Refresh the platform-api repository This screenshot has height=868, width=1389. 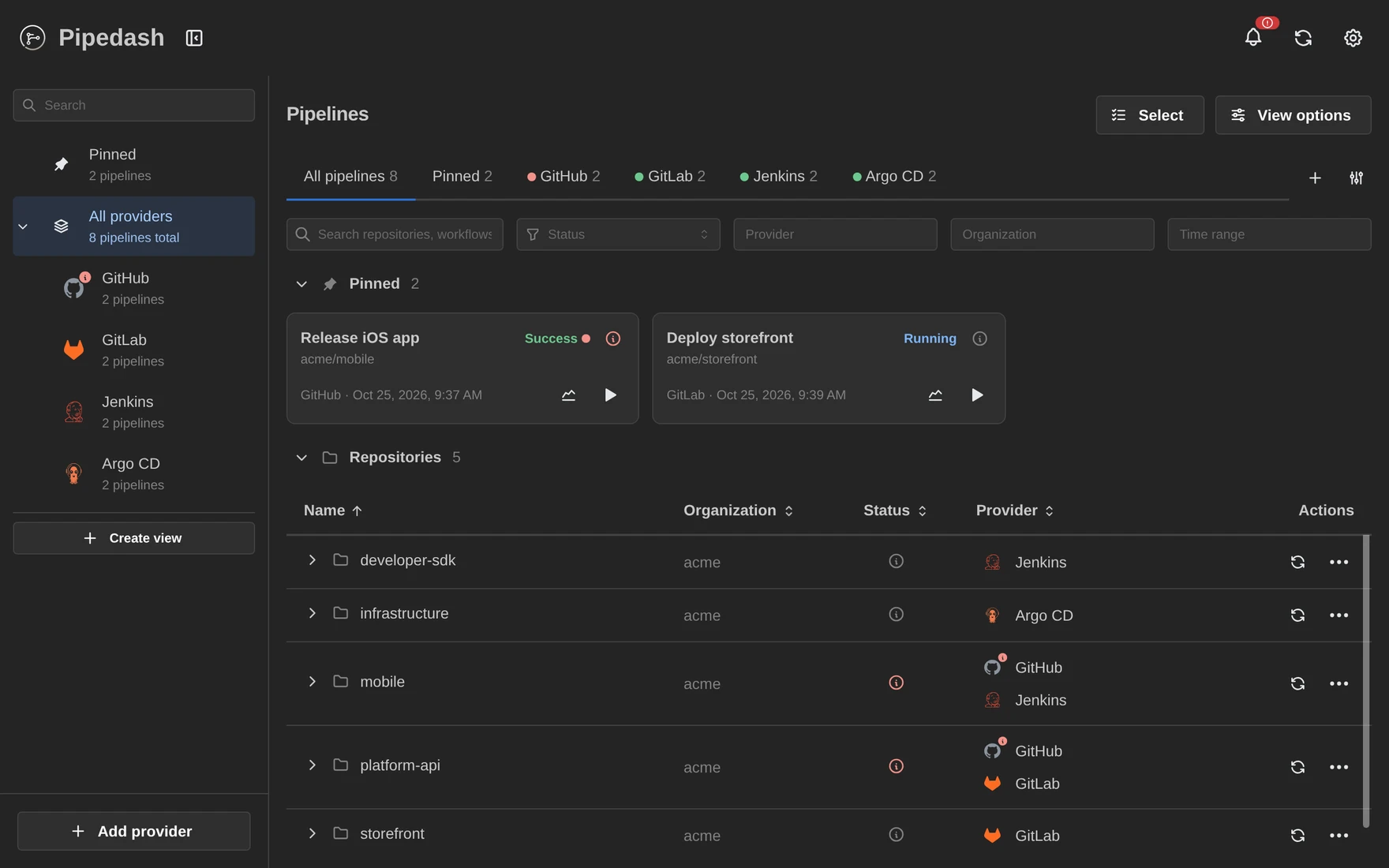(x=1297, y=767)
